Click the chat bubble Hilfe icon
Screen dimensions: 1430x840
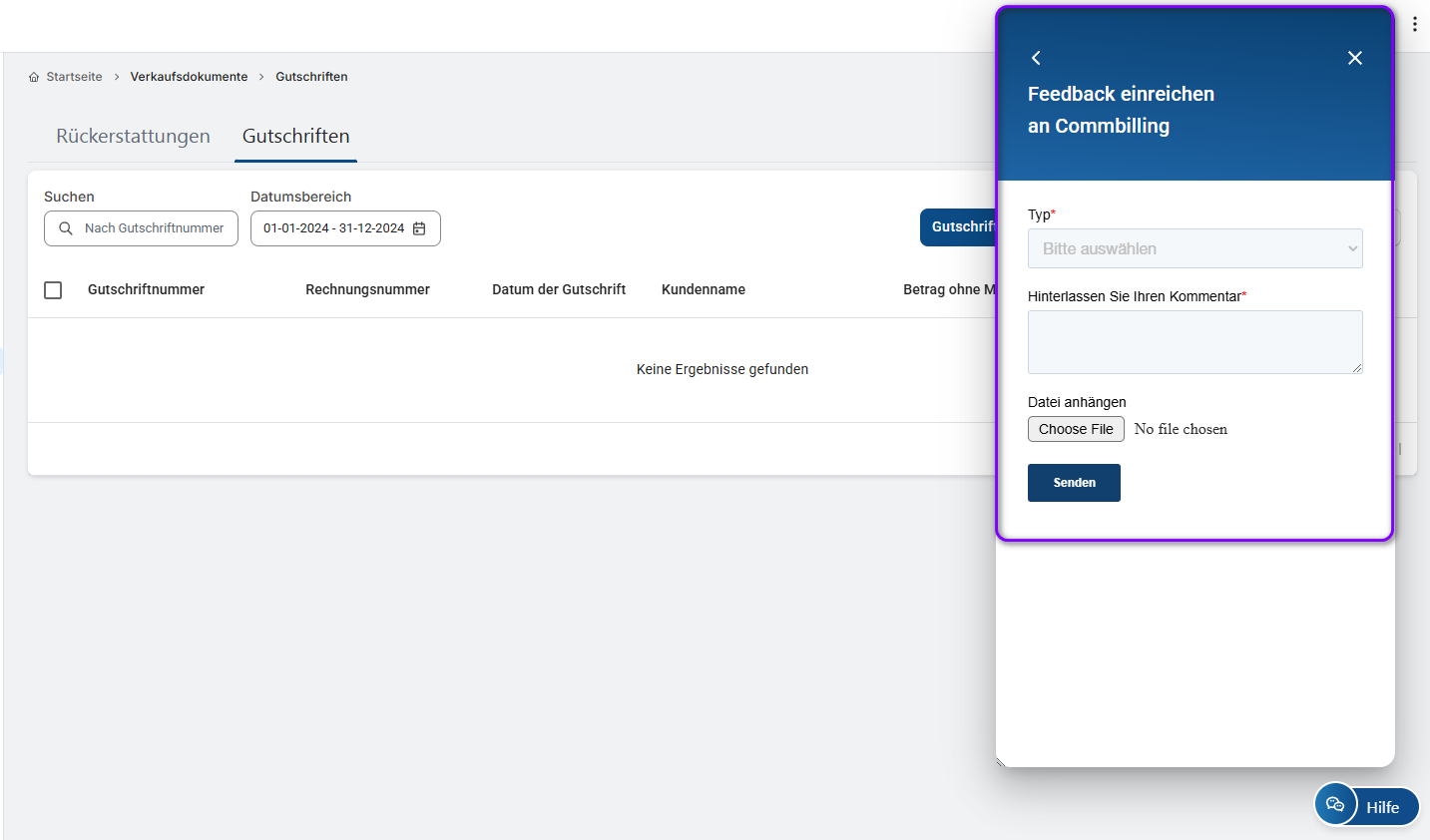tap(1335, 804)
